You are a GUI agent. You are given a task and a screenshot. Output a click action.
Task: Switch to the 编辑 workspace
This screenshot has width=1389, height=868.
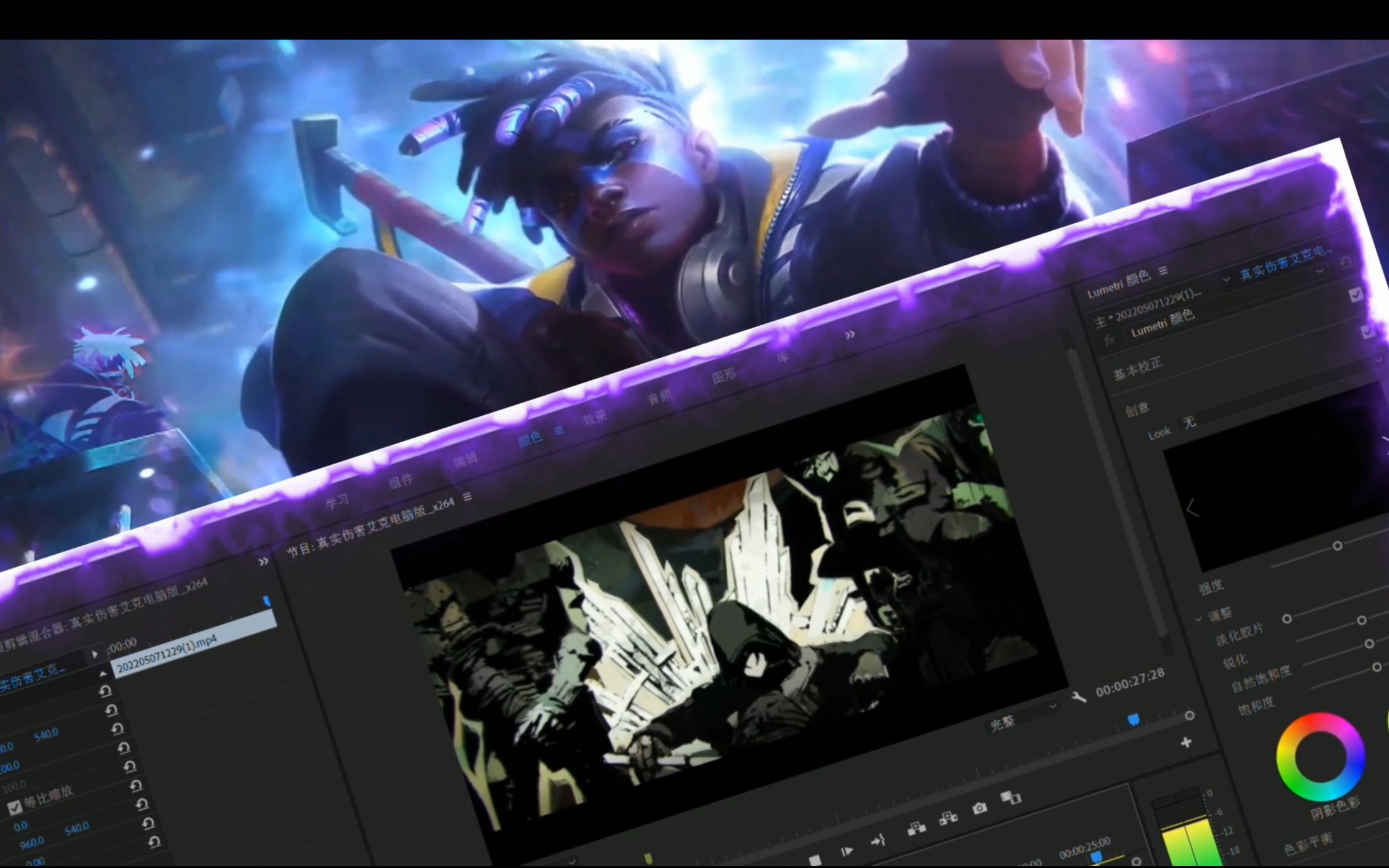(x=466, y=460)
